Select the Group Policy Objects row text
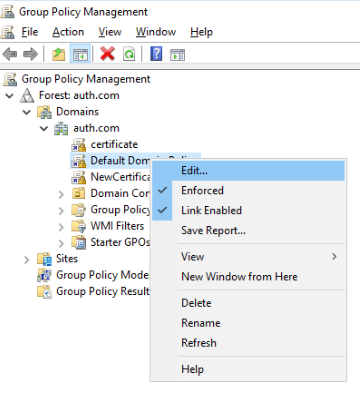This screenshot has height=397, width=360. 120,210
